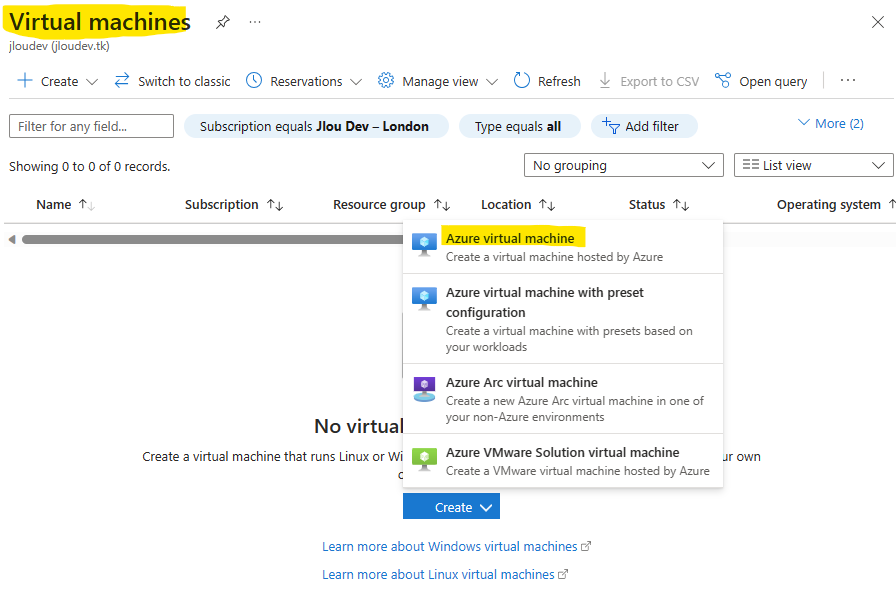This screenshot has width=896, height=599.
Task: Click the Reservations clock icon
Action: coord(254,81)
